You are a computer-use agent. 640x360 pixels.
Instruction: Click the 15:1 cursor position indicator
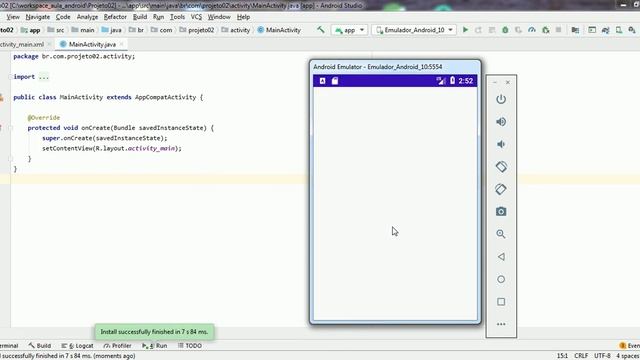[562, 356]
